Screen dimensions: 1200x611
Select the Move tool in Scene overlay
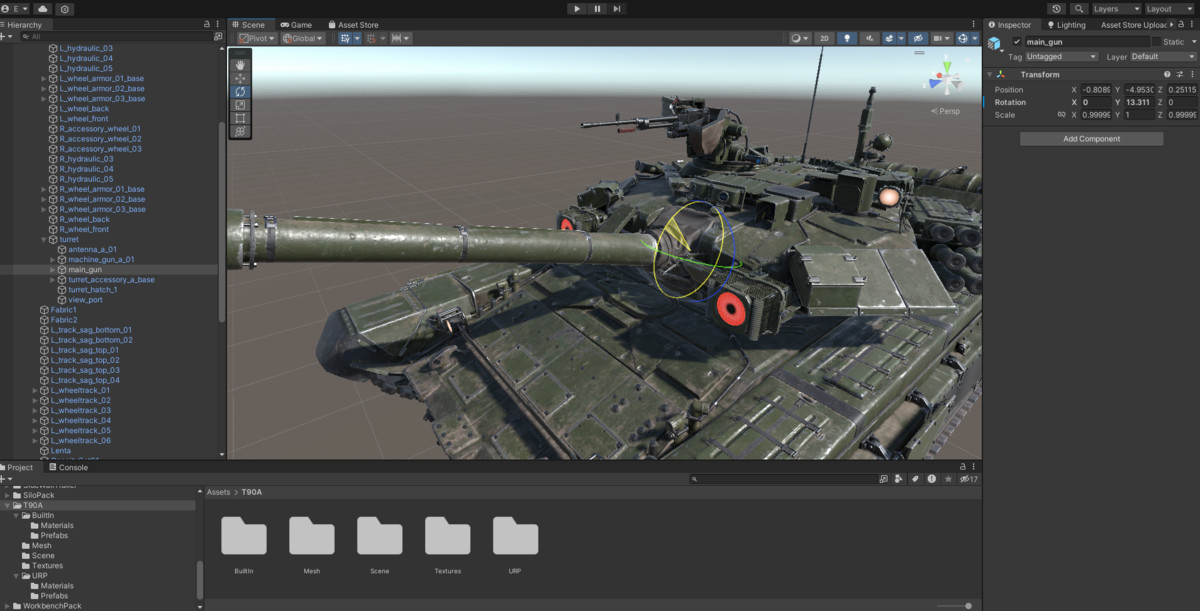coord(240,78)
